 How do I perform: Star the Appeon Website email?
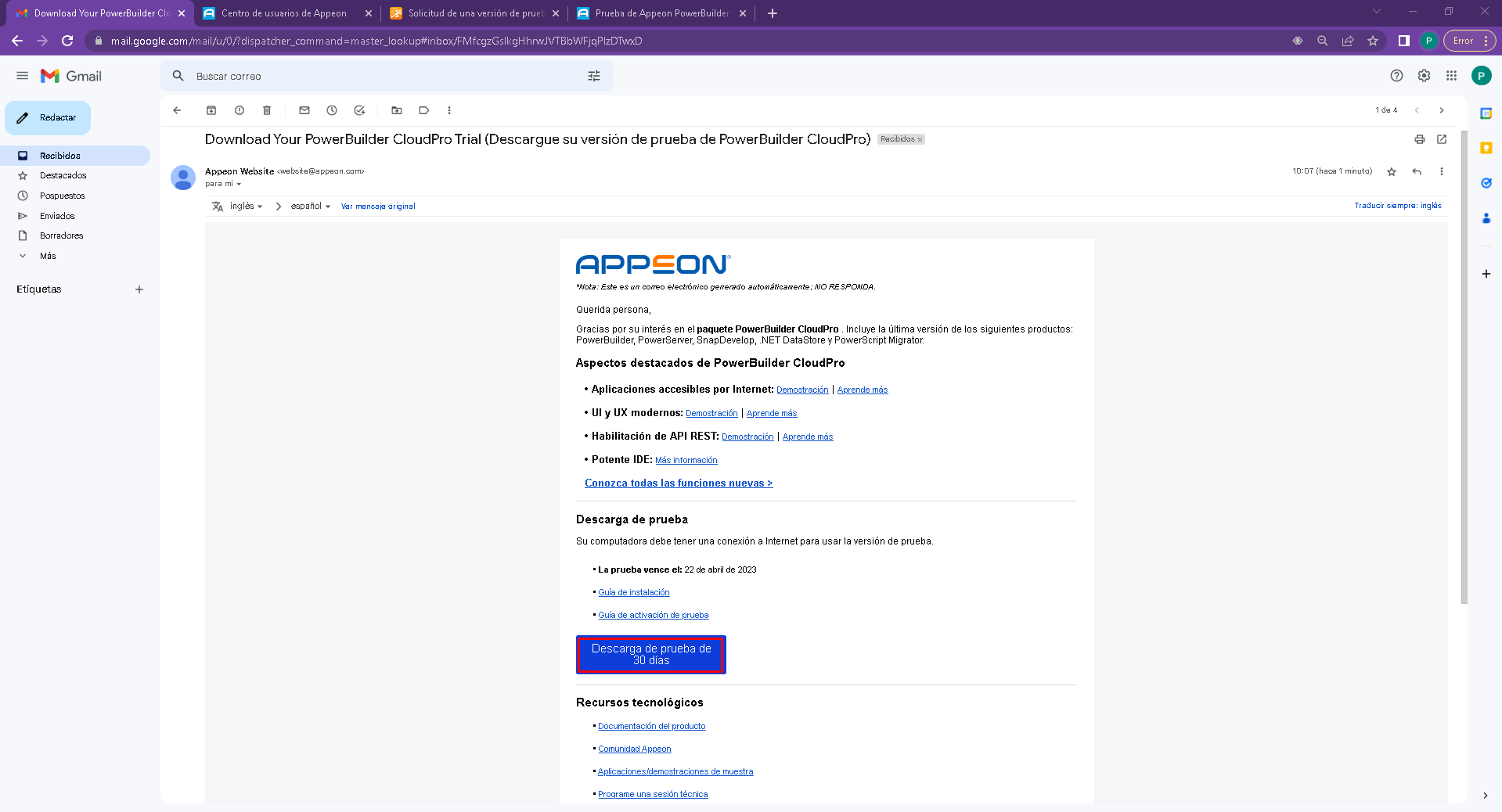pos(1391,171)
